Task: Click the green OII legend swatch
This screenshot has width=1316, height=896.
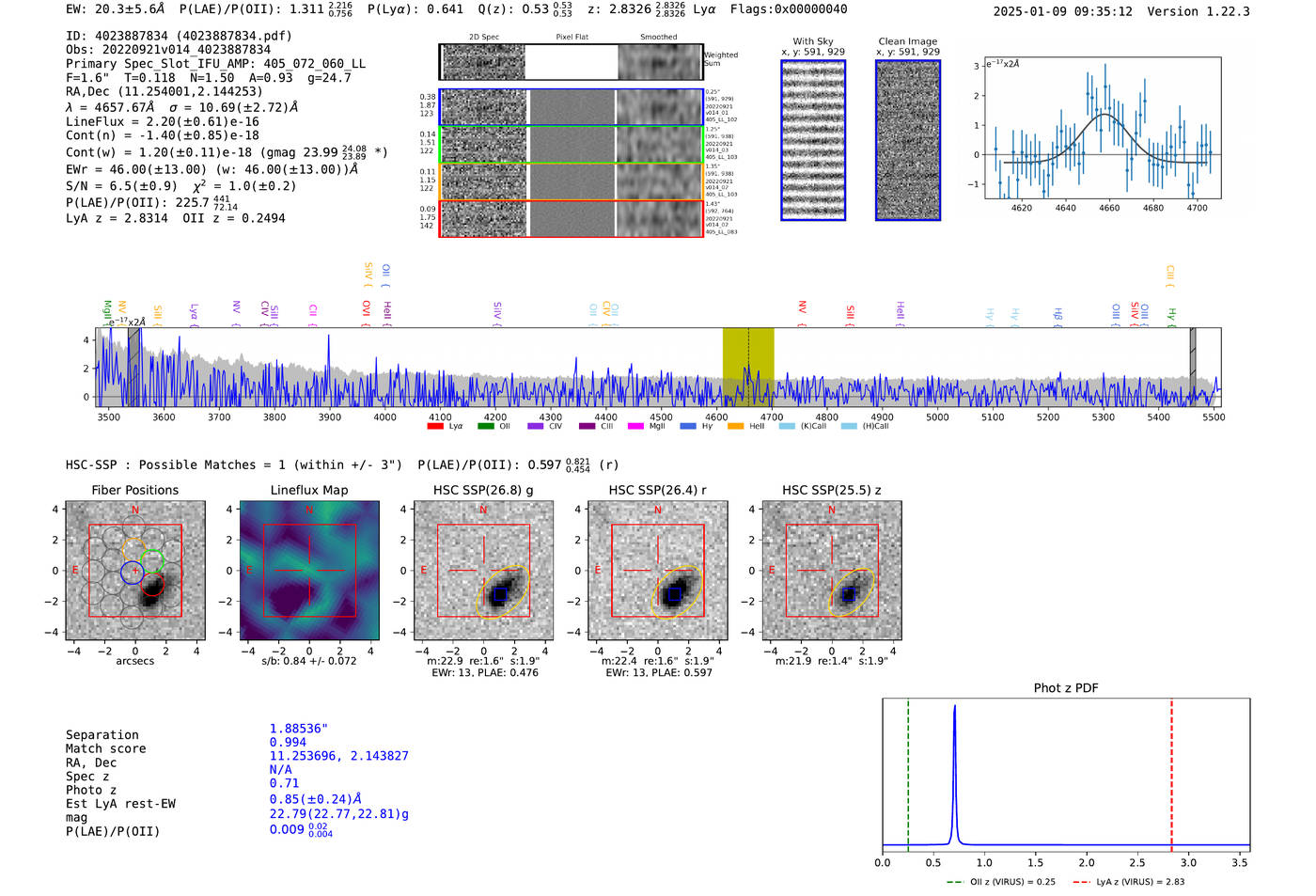Action: (485, 427)
